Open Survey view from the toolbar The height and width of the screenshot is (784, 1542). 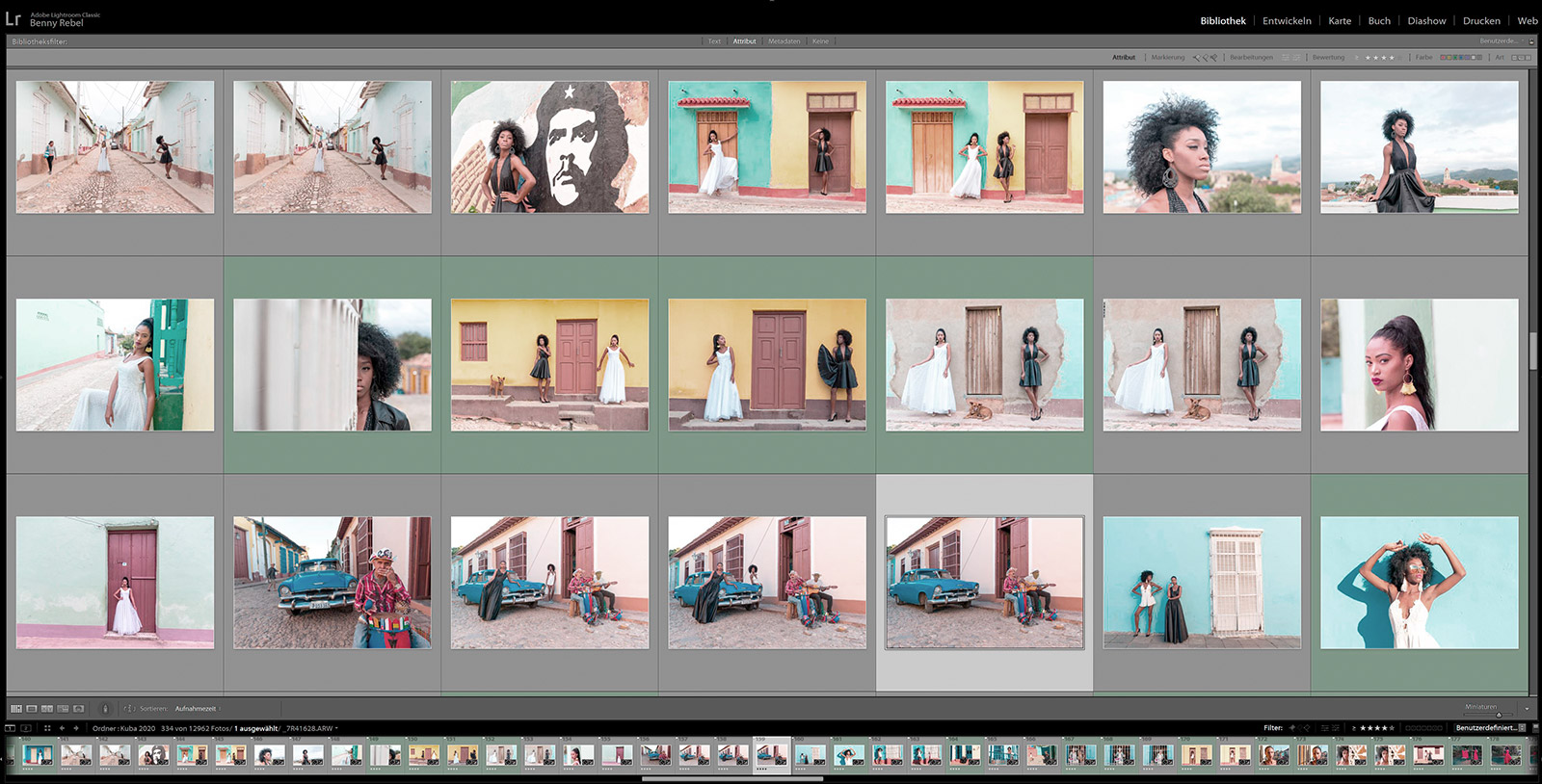63,709
